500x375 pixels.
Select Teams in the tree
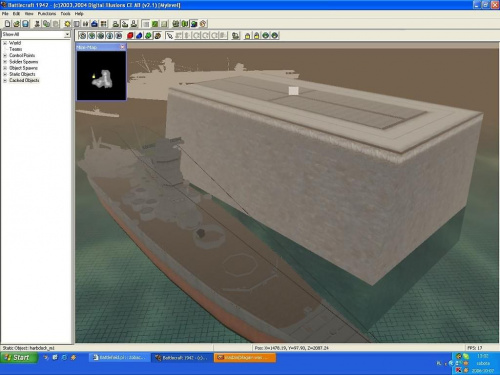[x=16, y=49]
